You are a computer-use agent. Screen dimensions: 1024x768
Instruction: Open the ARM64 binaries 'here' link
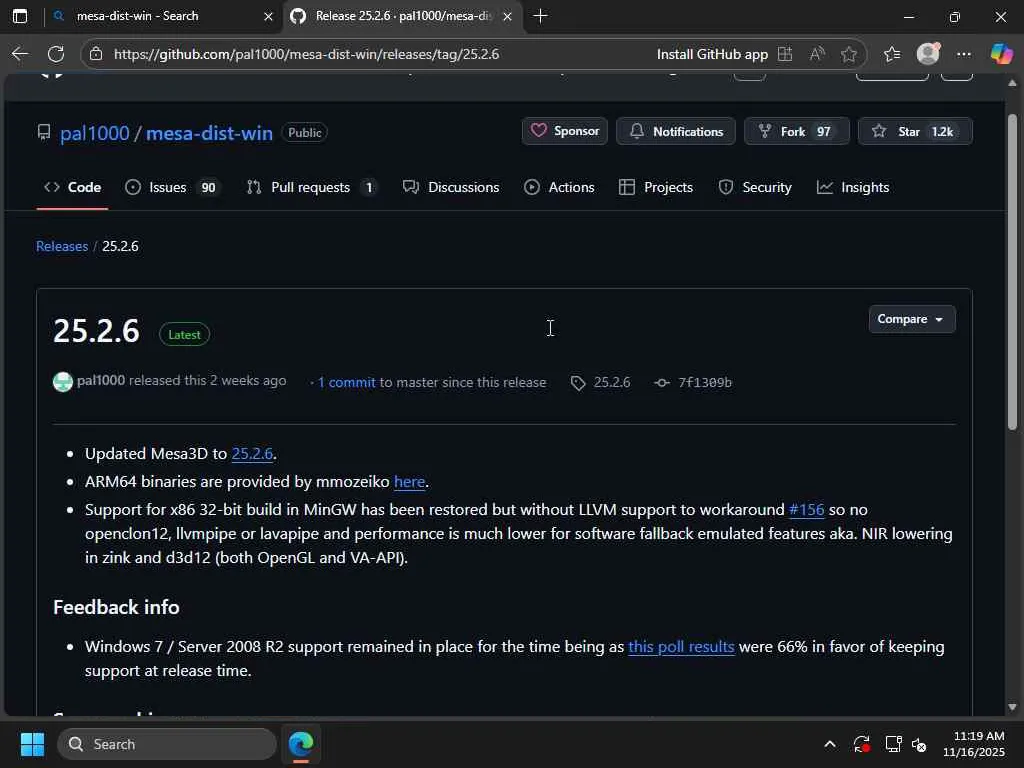coord(409,482)
